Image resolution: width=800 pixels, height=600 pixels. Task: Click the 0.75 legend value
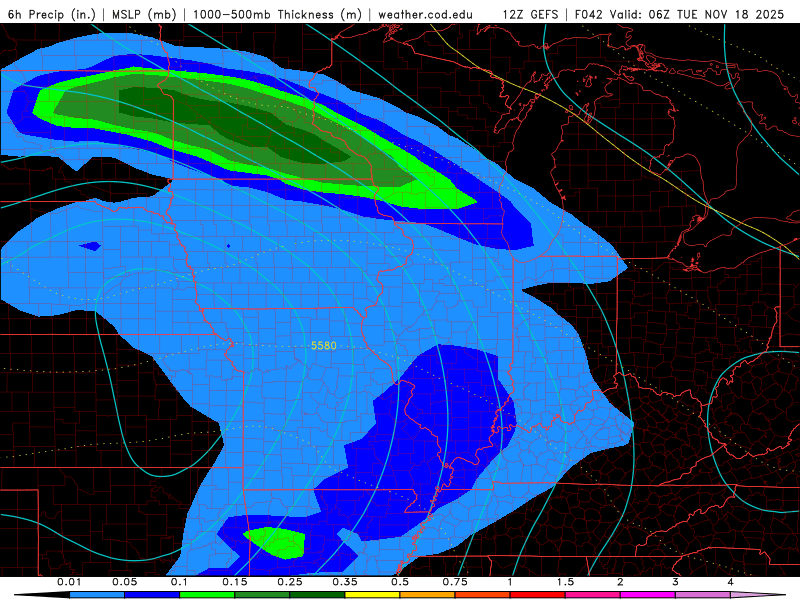click(x=455, y=582)
